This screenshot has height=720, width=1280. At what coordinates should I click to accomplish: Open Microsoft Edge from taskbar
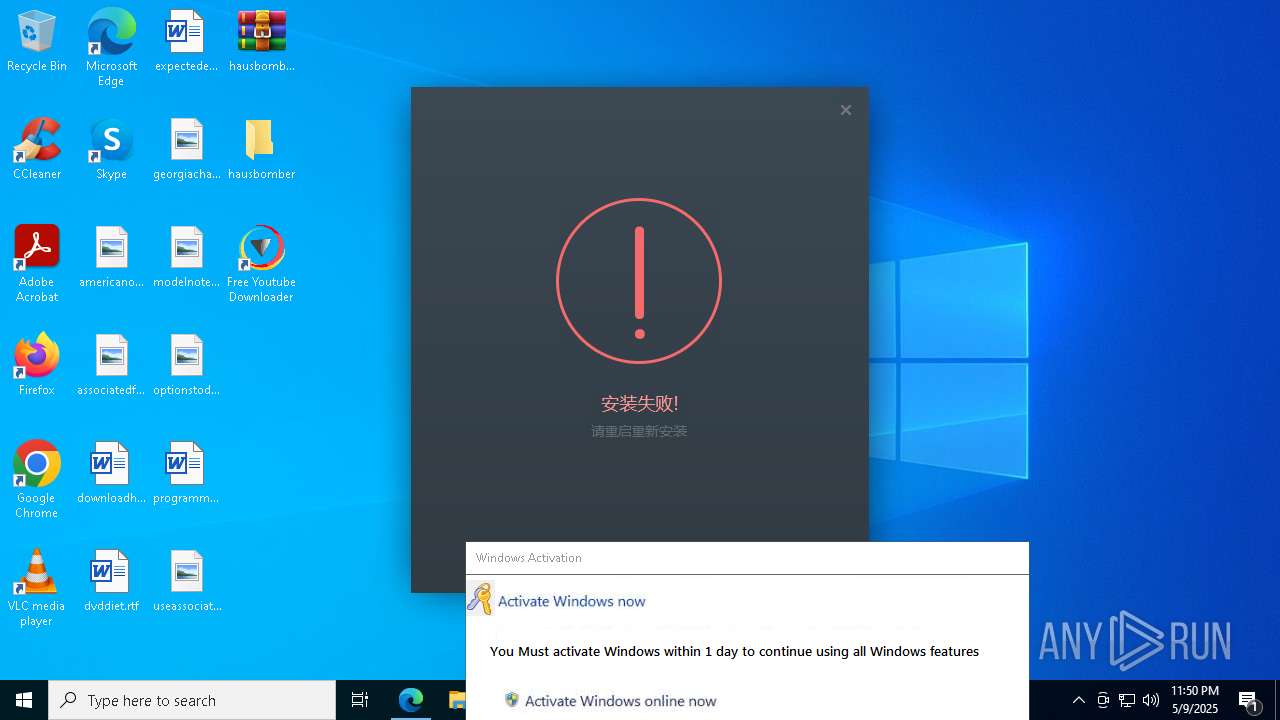click(411, 700)
